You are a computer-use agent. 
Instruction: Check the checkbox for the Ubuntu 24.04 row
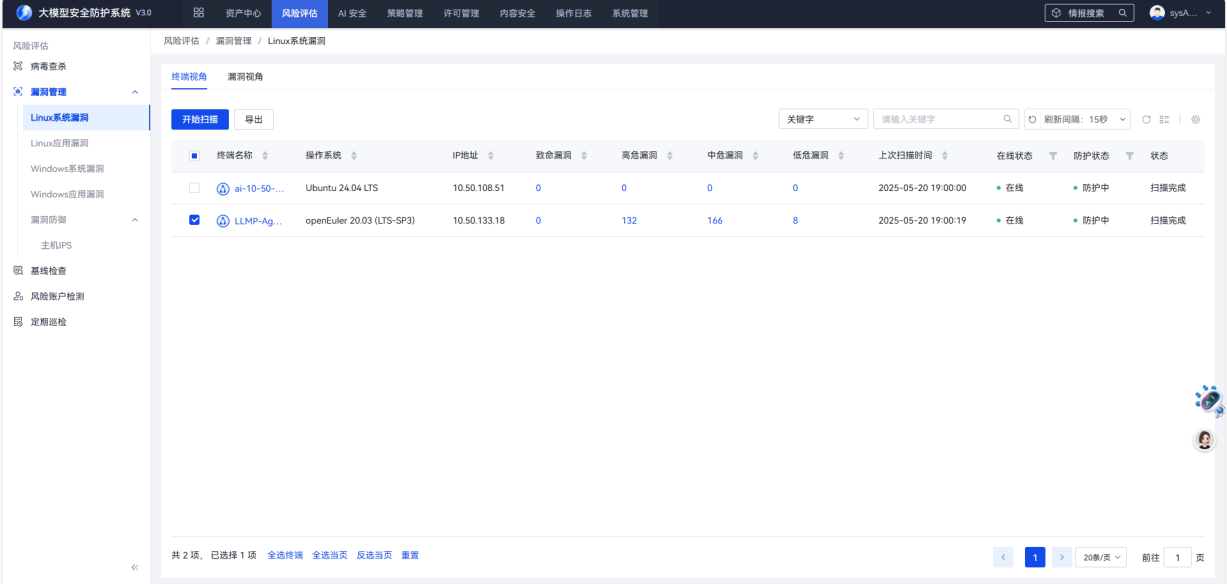point(194,188)
